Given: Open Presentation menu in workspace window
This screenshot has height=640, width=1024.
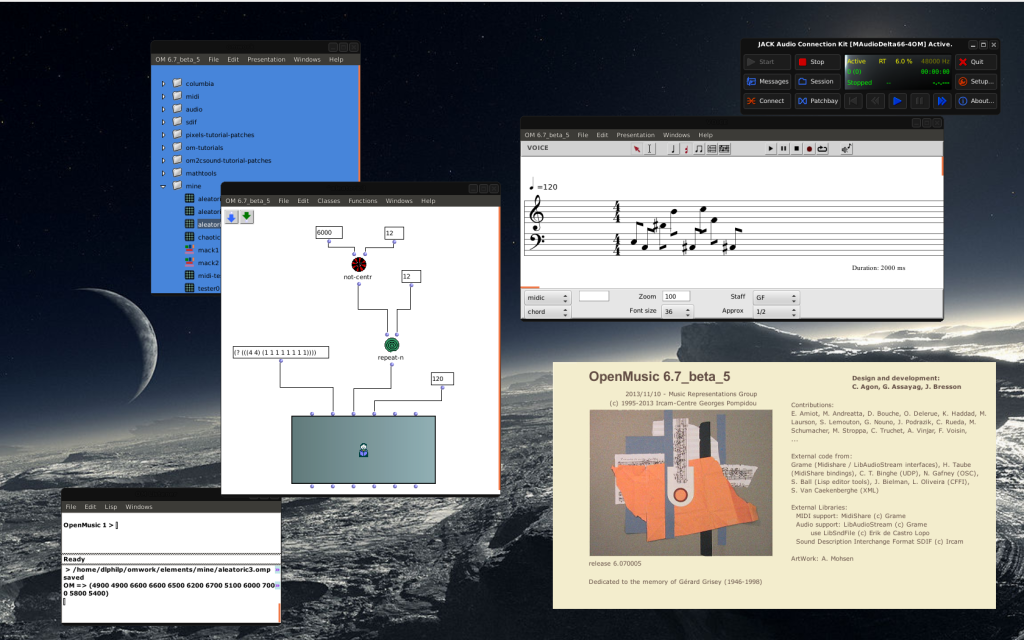Looking at the screenshot, I should point(266,59).
